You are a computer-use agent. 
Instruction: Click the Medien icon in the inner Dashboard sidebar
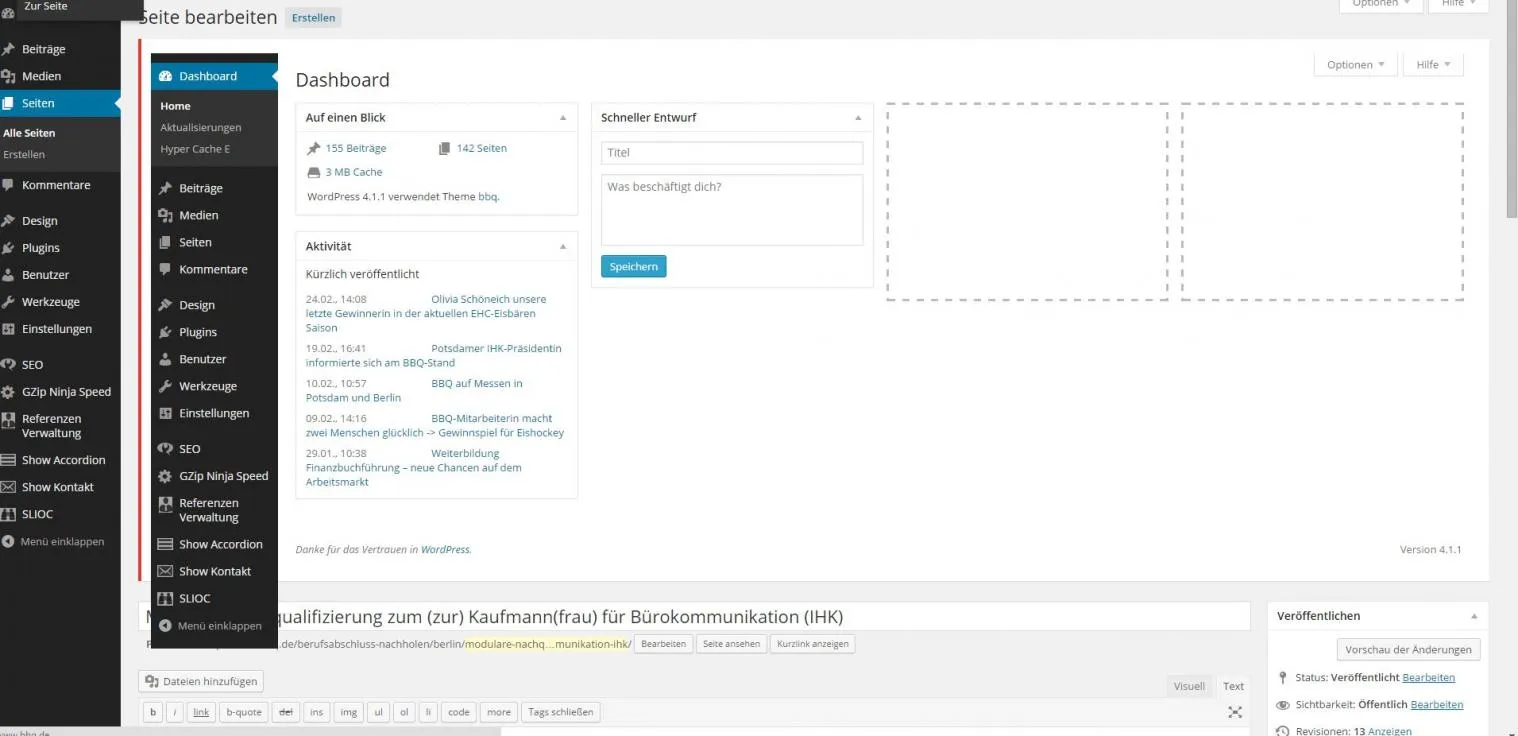pos(166,215)
